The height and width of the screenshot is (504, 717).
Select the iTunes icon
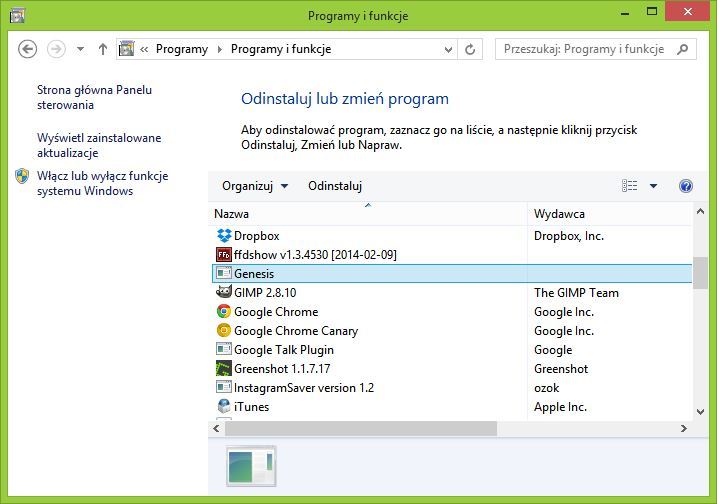(224, 406)
